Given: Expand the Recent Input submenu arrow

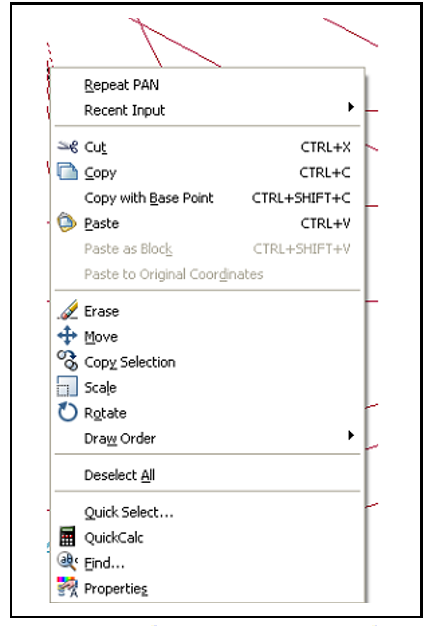Looking at the screenshot, I should tap(351, 107).
